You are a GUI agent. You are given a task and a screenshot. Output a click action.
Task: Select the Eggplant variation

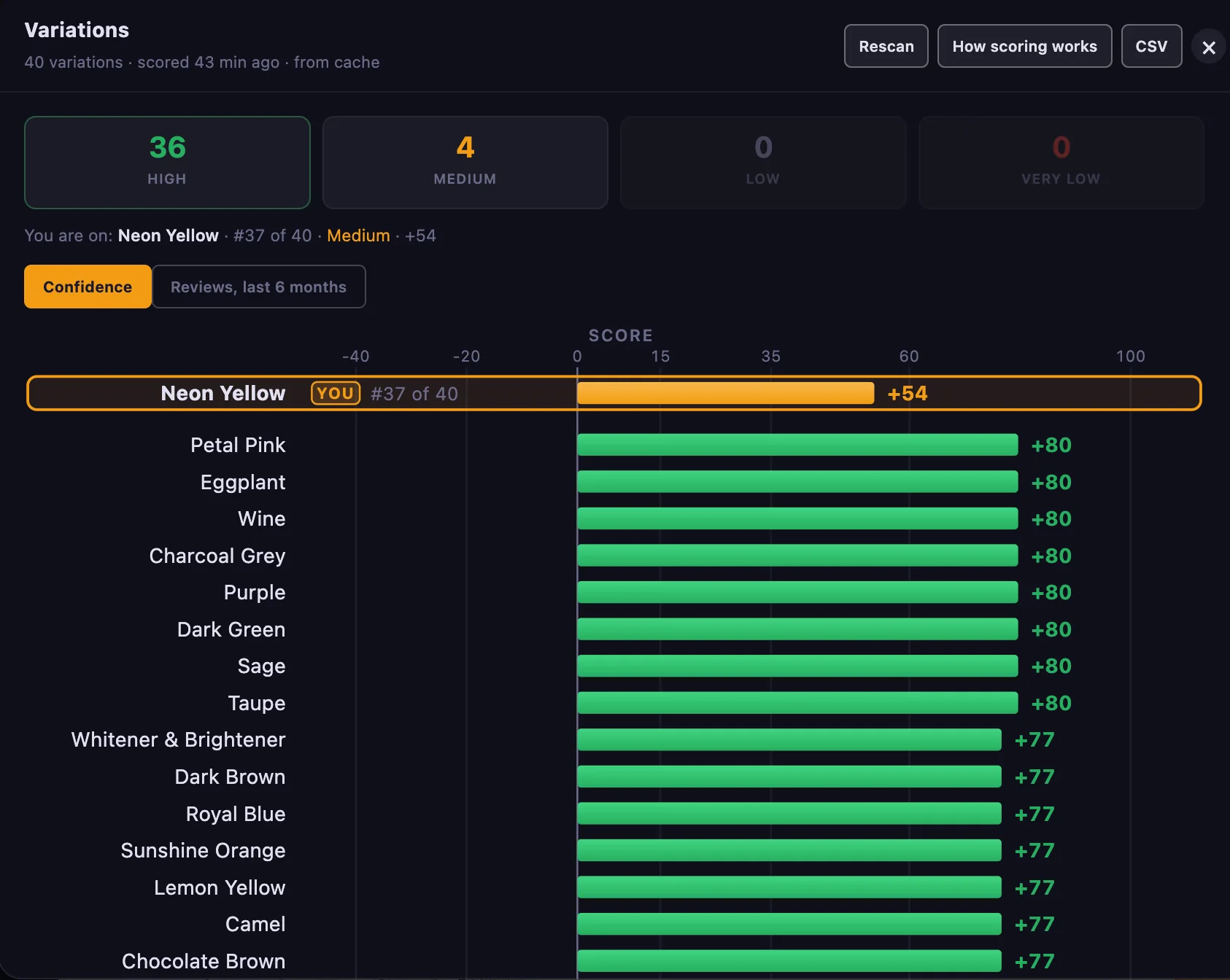[x=243, y=482]
